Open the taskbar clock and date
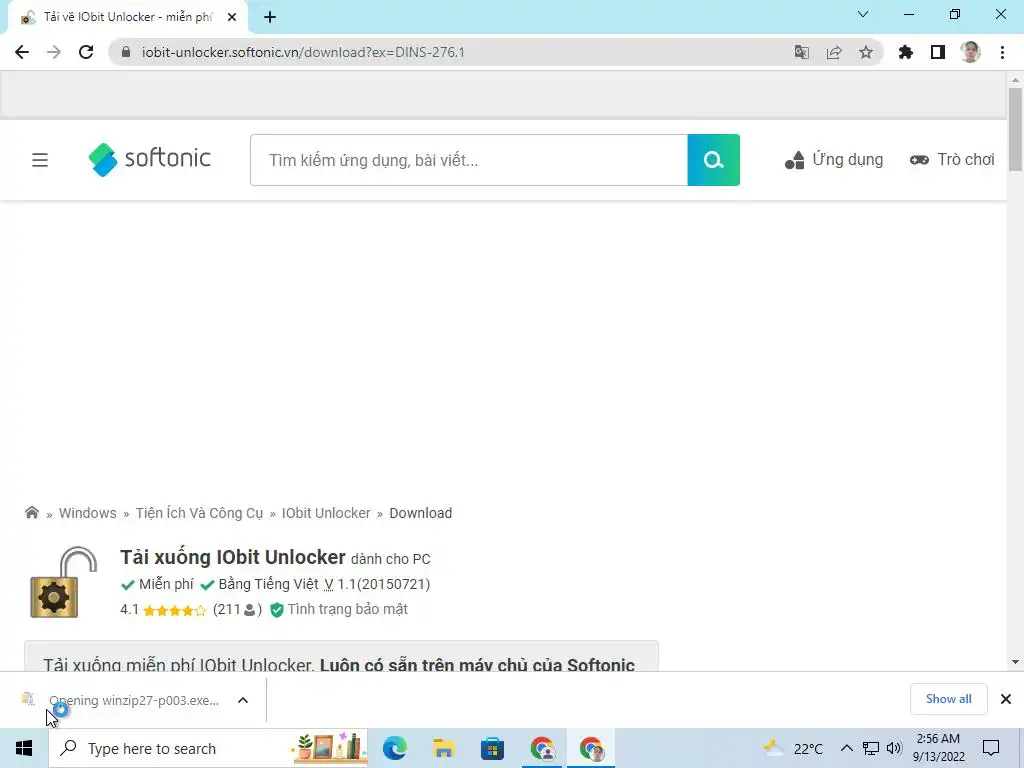Screen dimensions: 1024x768 pos(938,748)
